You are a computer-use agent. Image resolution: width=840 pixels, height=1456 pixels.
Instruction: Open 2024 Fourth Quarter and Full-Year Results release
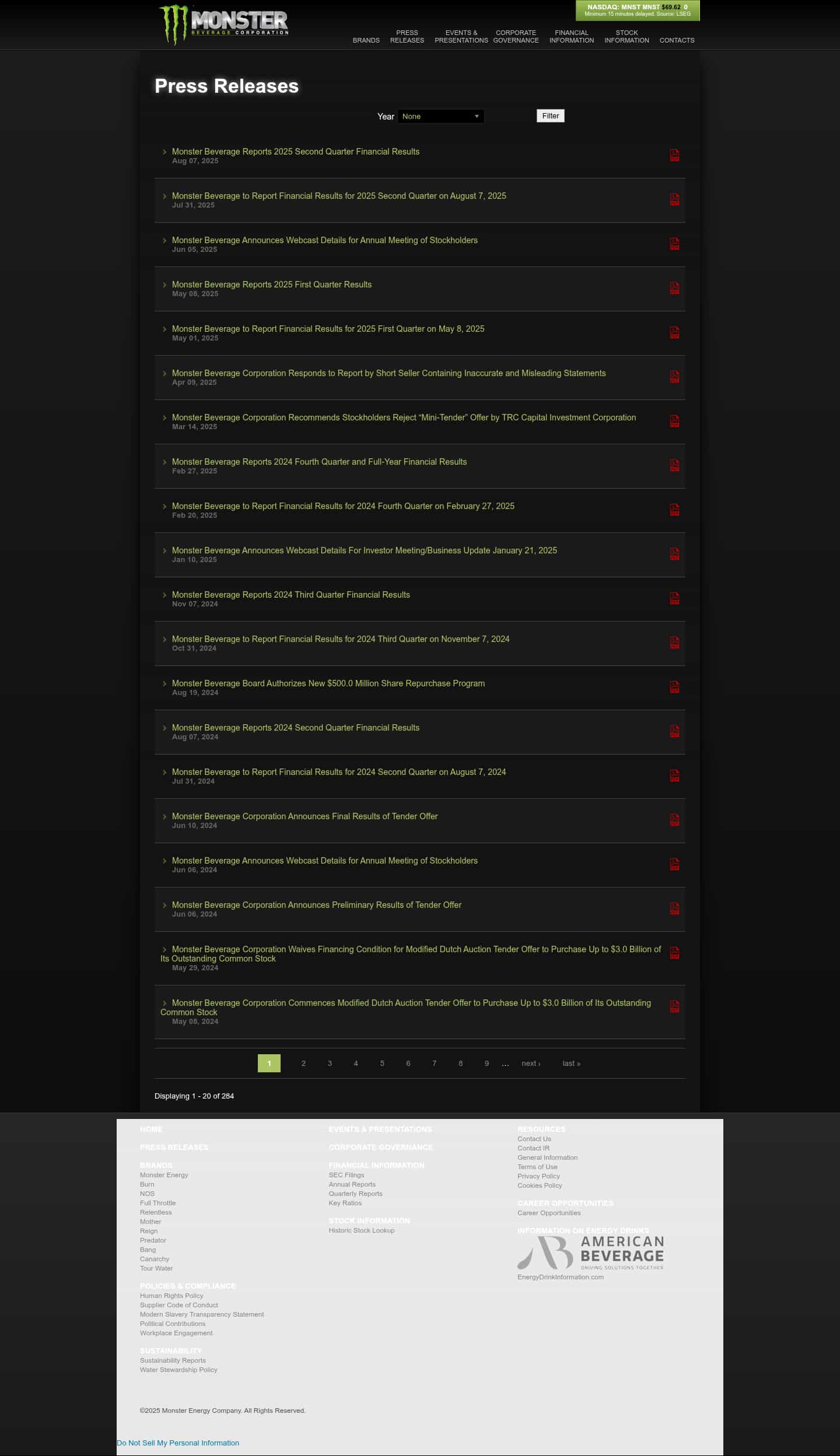[x=320, y=462]
